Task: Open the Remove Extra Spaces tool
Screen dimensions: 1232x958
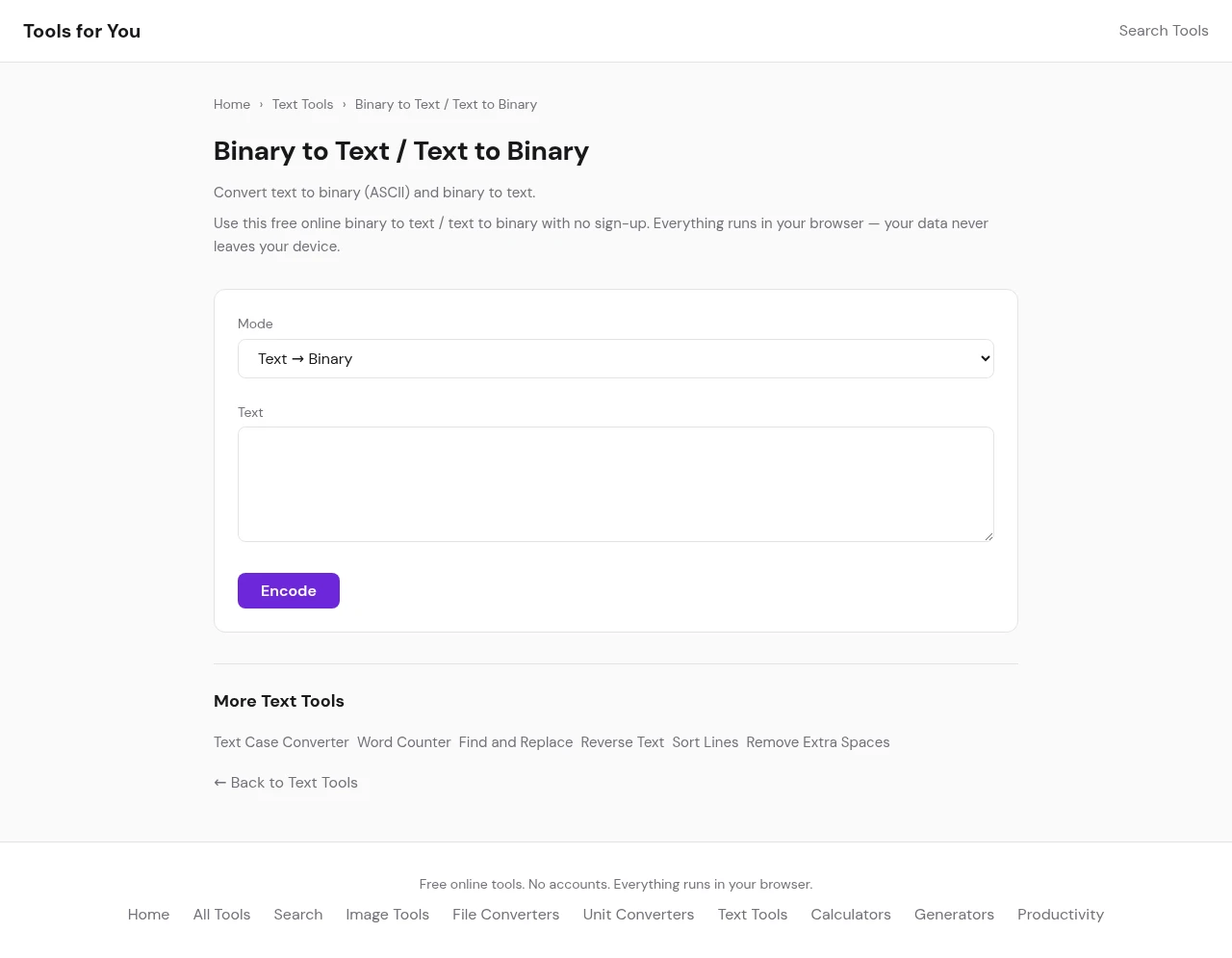Action: pyautogui.click(x=817, y=742)
